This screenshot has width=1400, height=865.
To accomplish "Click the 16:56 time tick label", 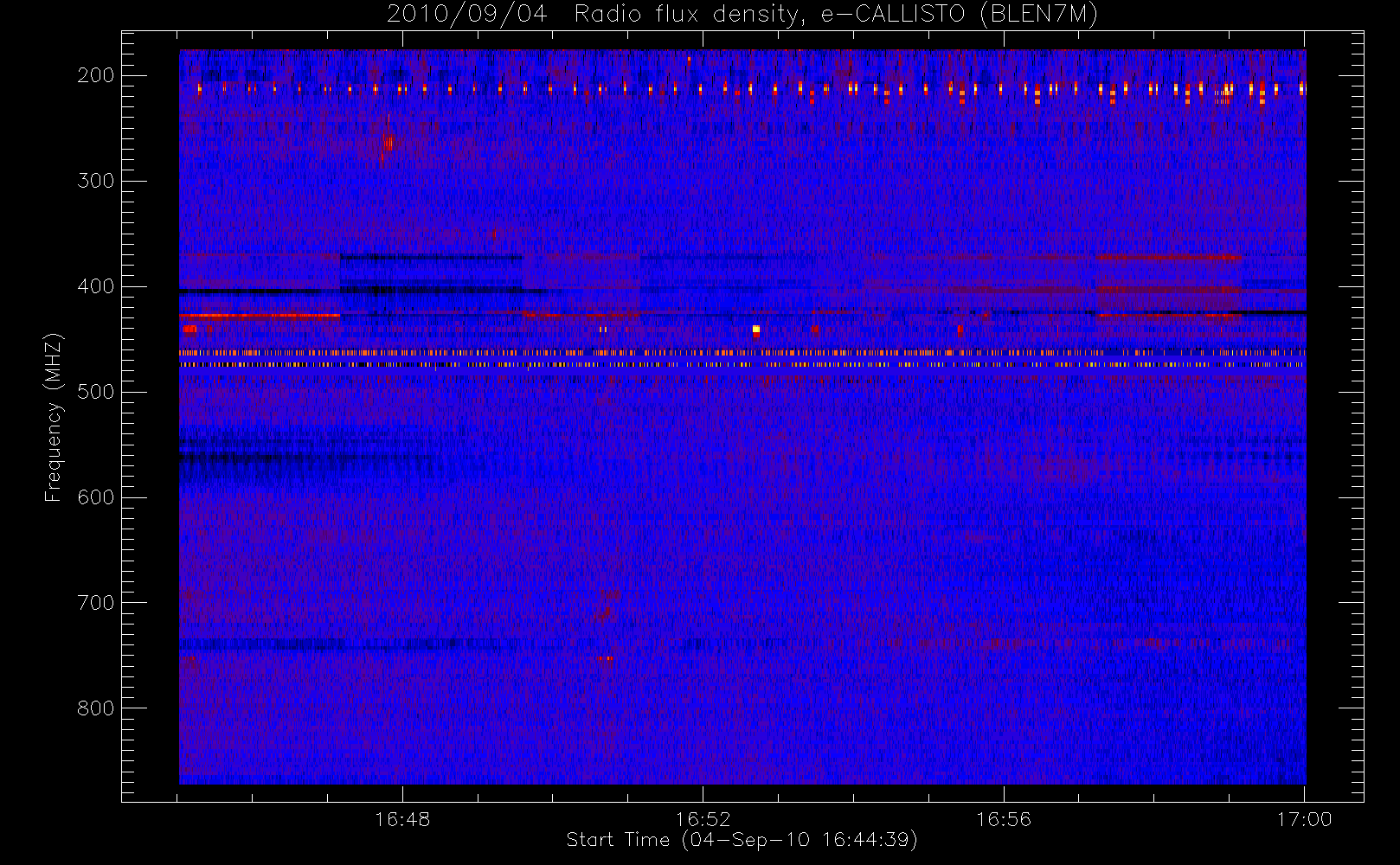I will pyautogui.click(x=1004, y=819).
